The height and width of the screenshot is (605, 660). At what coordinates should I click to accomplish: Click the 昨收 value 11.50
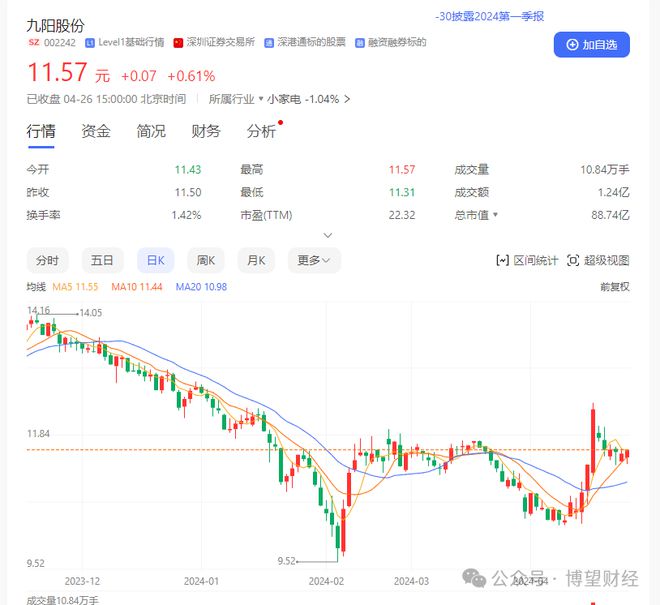pyautogui.click(x=188, y=192)
